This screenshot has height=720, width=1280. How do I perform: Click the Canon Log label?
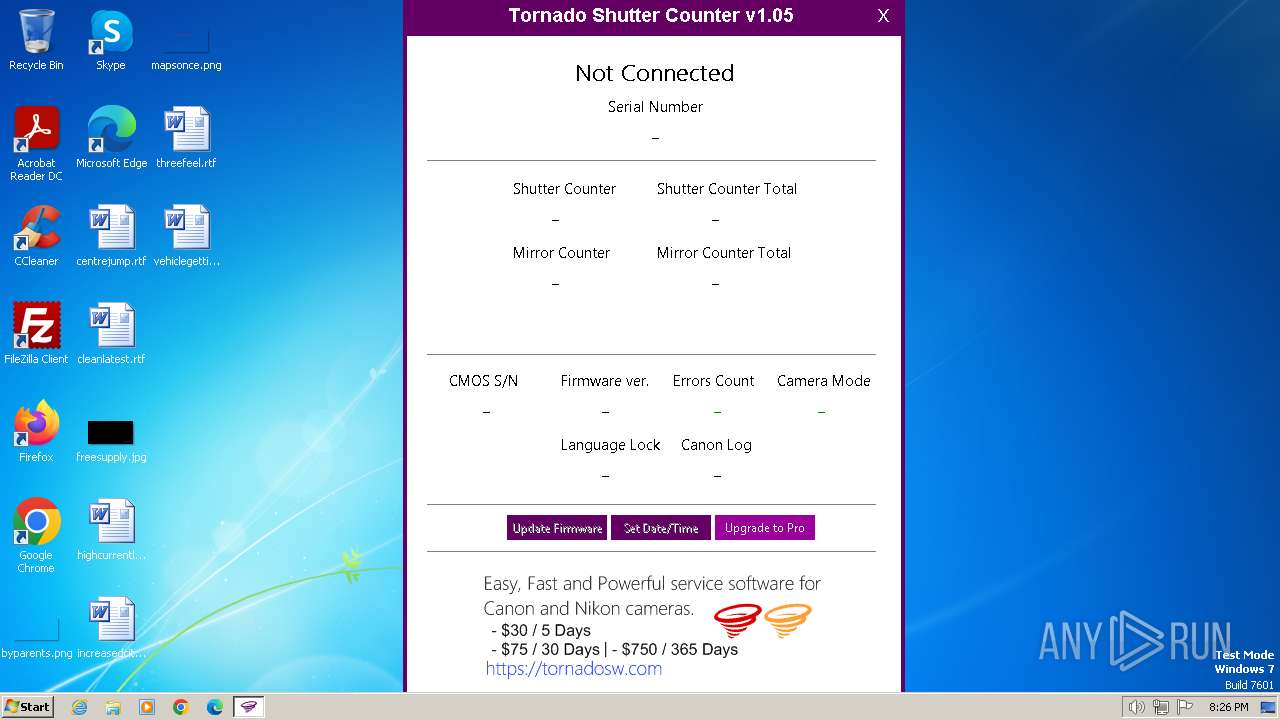716,445
